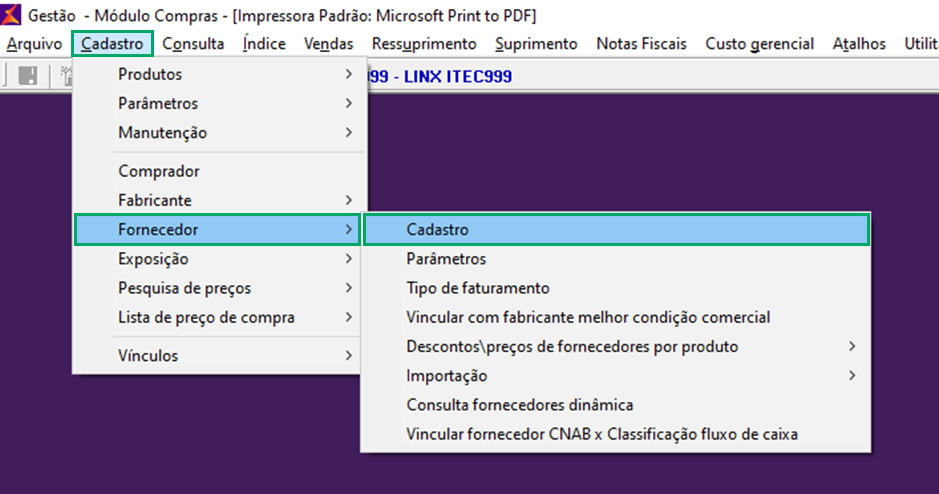Open the Custo gerencial menu
Screen dimensions: 939x494
(759, 44)
